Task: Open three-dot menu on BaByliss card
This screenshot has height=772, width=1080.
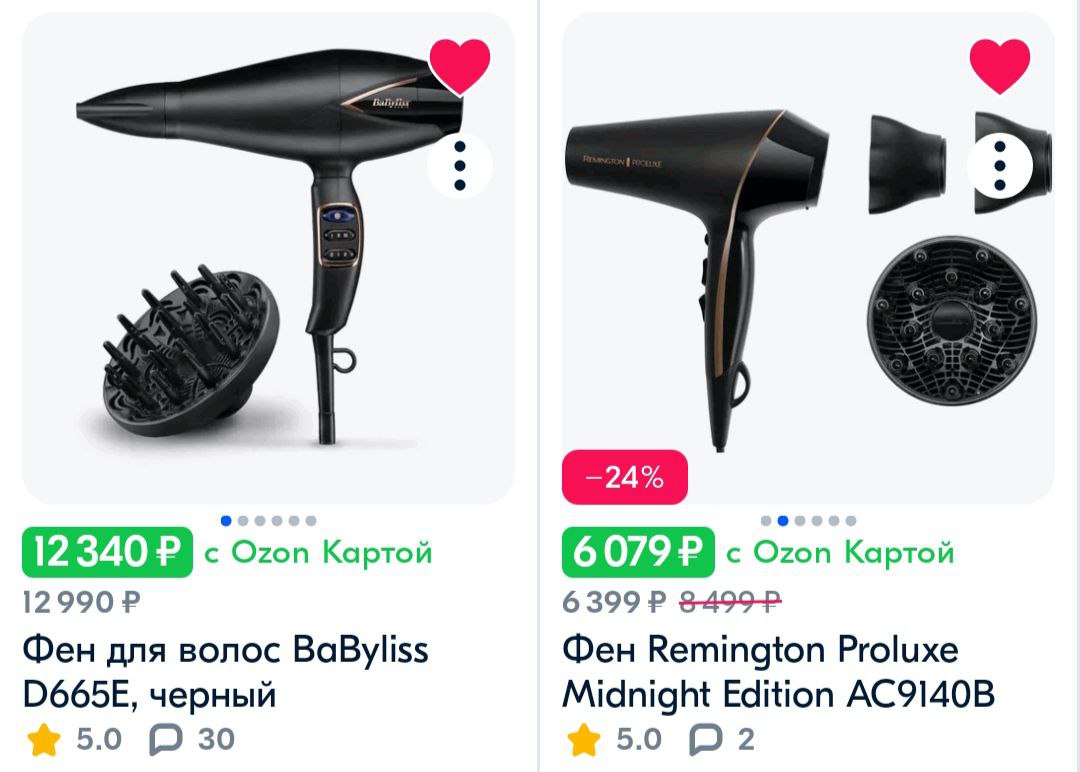Action: 459,166
